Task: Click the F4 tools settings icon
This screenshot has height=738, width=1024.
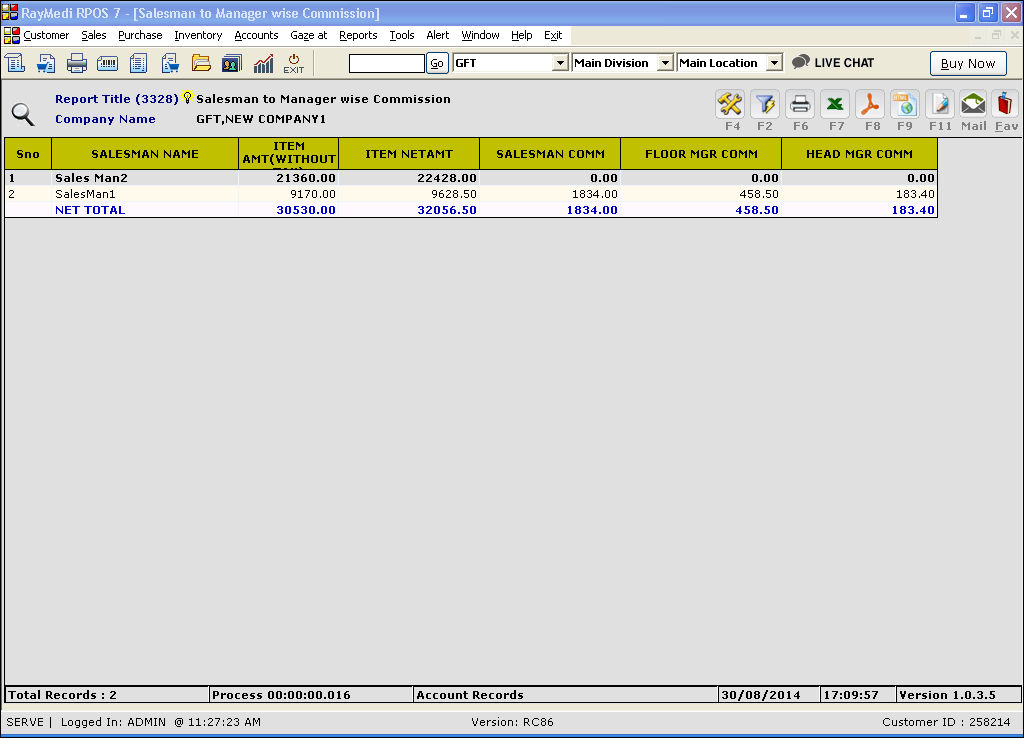Action: coord(730,104)
